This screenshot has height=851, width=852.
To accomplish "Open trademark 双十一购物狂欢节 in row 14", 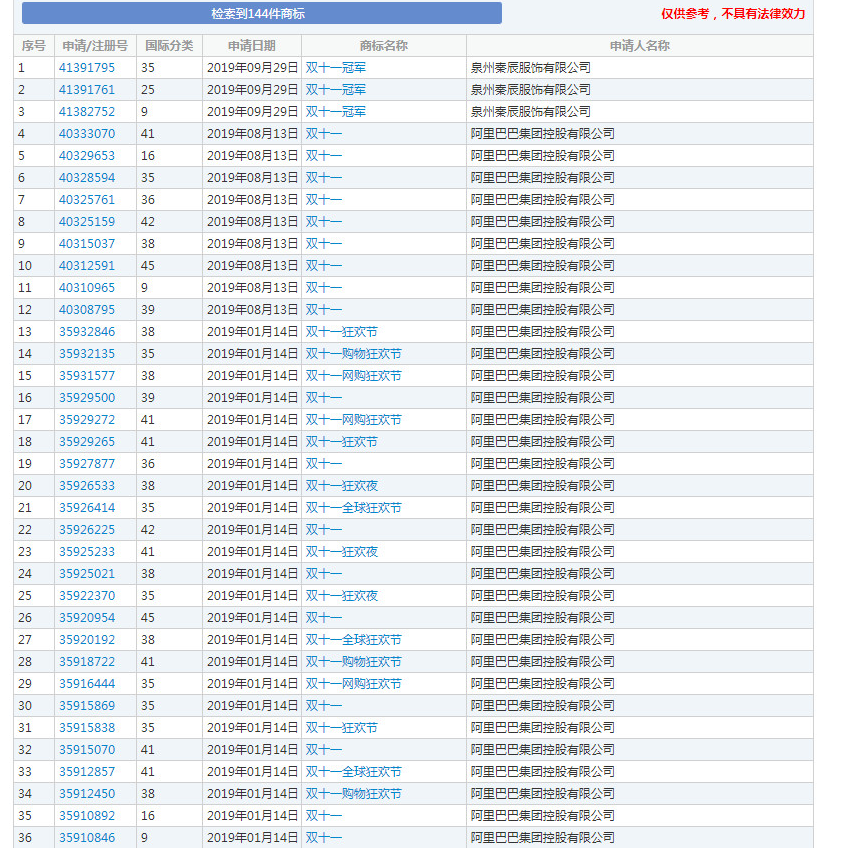I will pos(354,354).
